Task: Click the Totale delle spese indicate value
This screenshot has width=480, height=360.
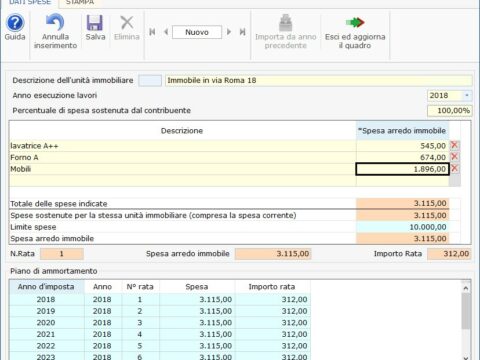Action: pyautogui.click(x=403, y=203)
